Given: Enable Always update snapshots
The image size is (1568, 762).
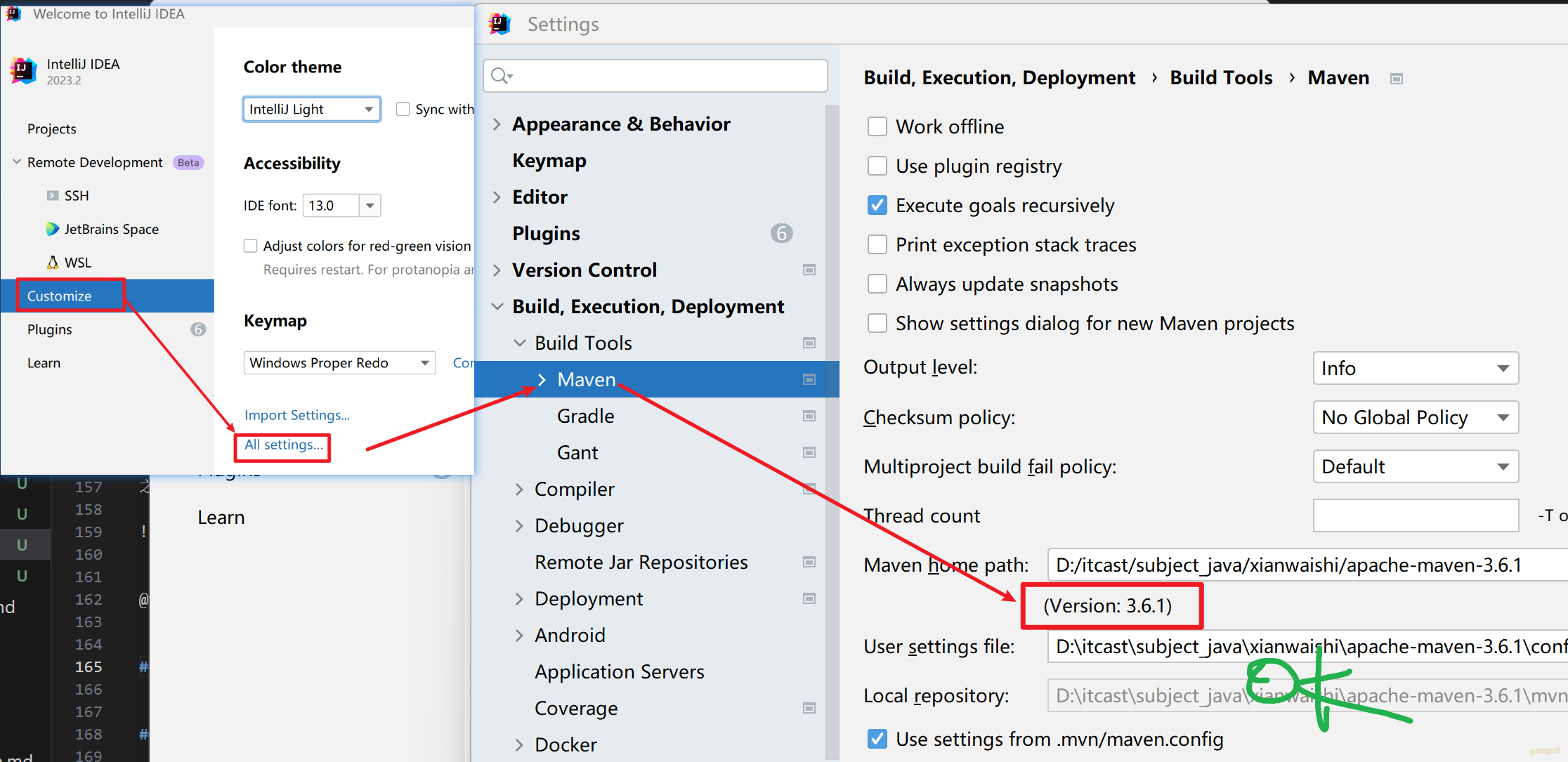Looking at the screenshot, I should (877, 284).
